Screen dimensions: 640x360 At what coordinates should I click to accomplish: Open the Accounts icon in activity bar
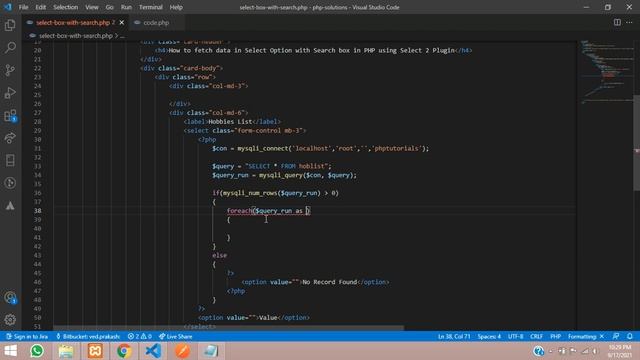(10, 298)
